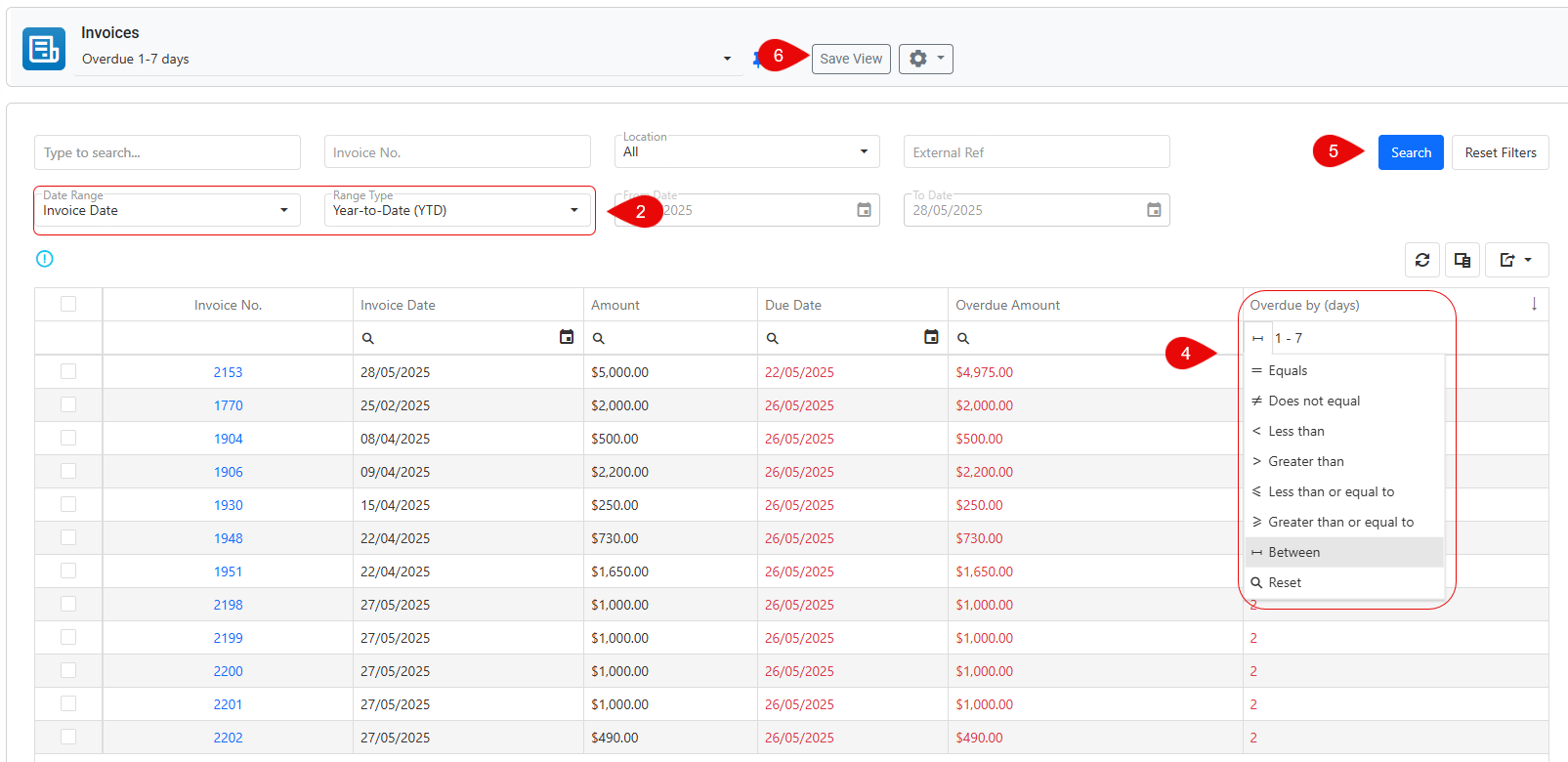Expand the Location dropdown
Screen dimensions: 1568x762
click(747, 151)
